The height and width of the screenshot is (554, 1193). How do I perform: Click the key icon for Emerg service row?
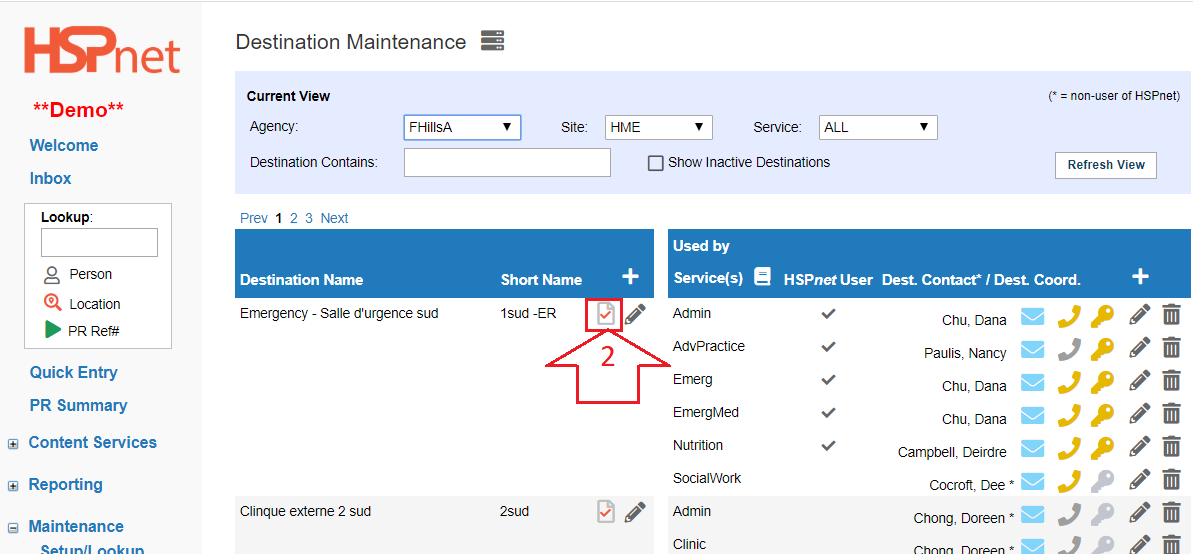1101,382
